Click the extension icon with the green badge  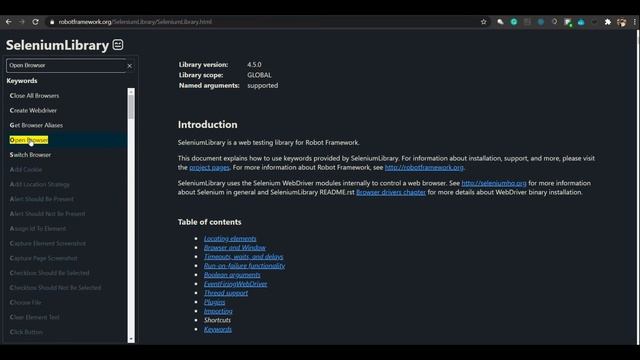click(x=568, y=22)
